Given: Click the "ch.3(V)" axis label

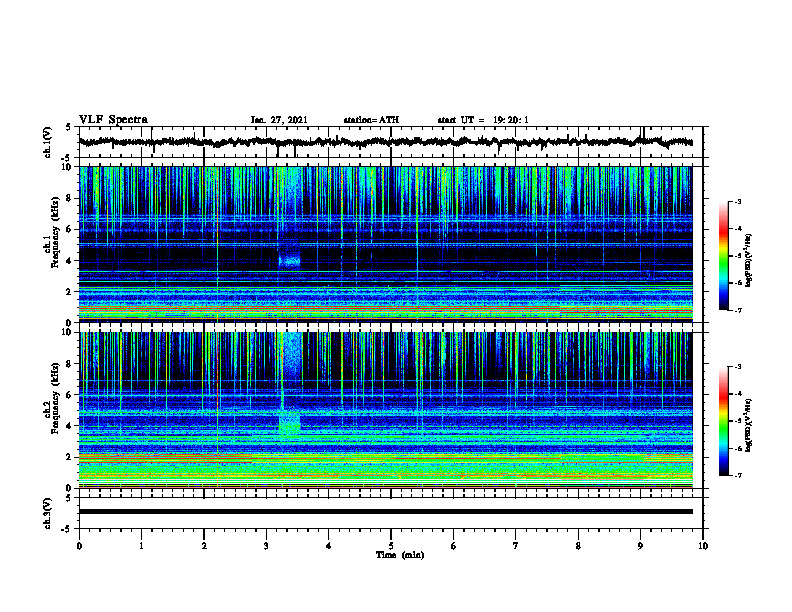Looking at the screenshot, I should tap(47, 513).
